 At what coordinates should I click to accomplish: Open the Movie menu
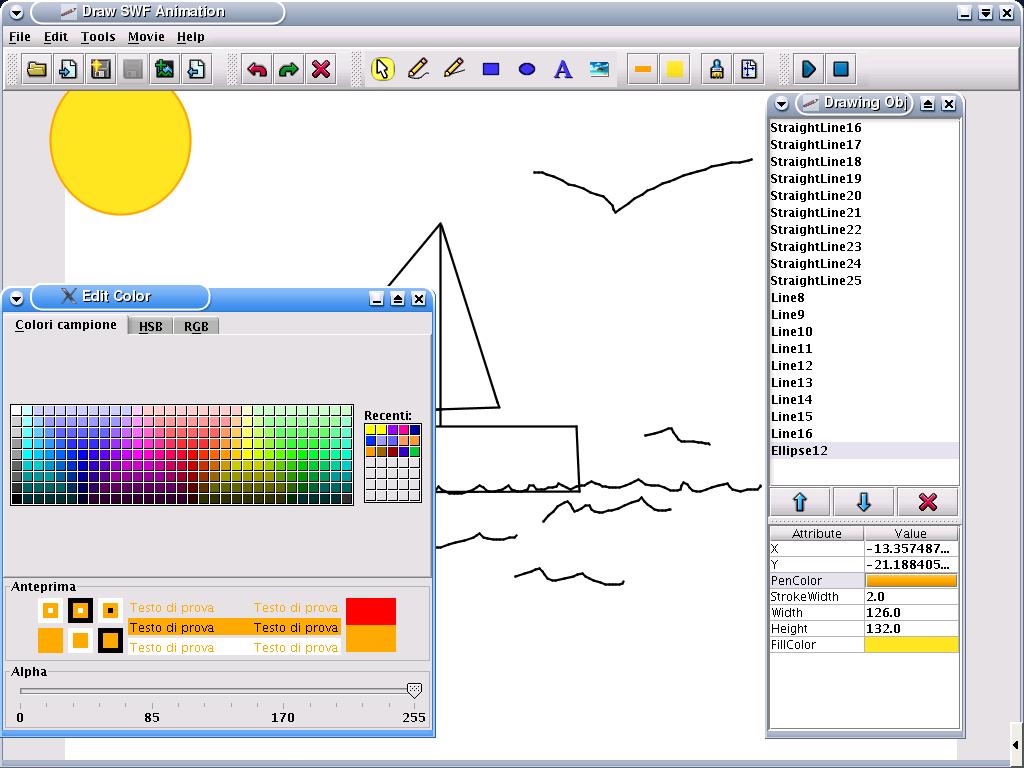click(x=146, y=37)
